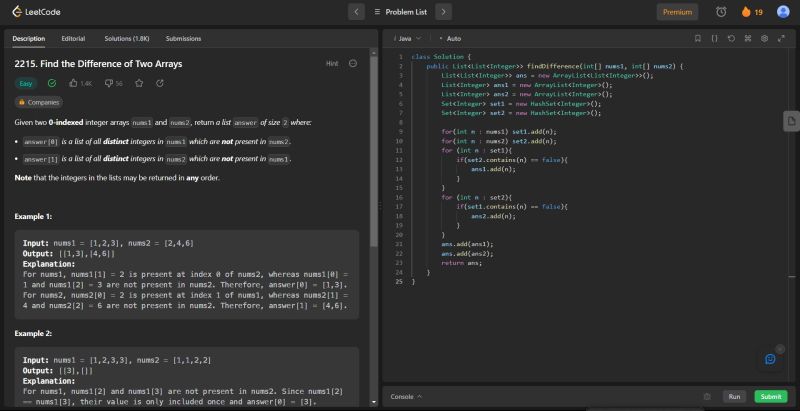Click the thumbs up like icon
Screen dimensions: 800x411
(73, 83)
